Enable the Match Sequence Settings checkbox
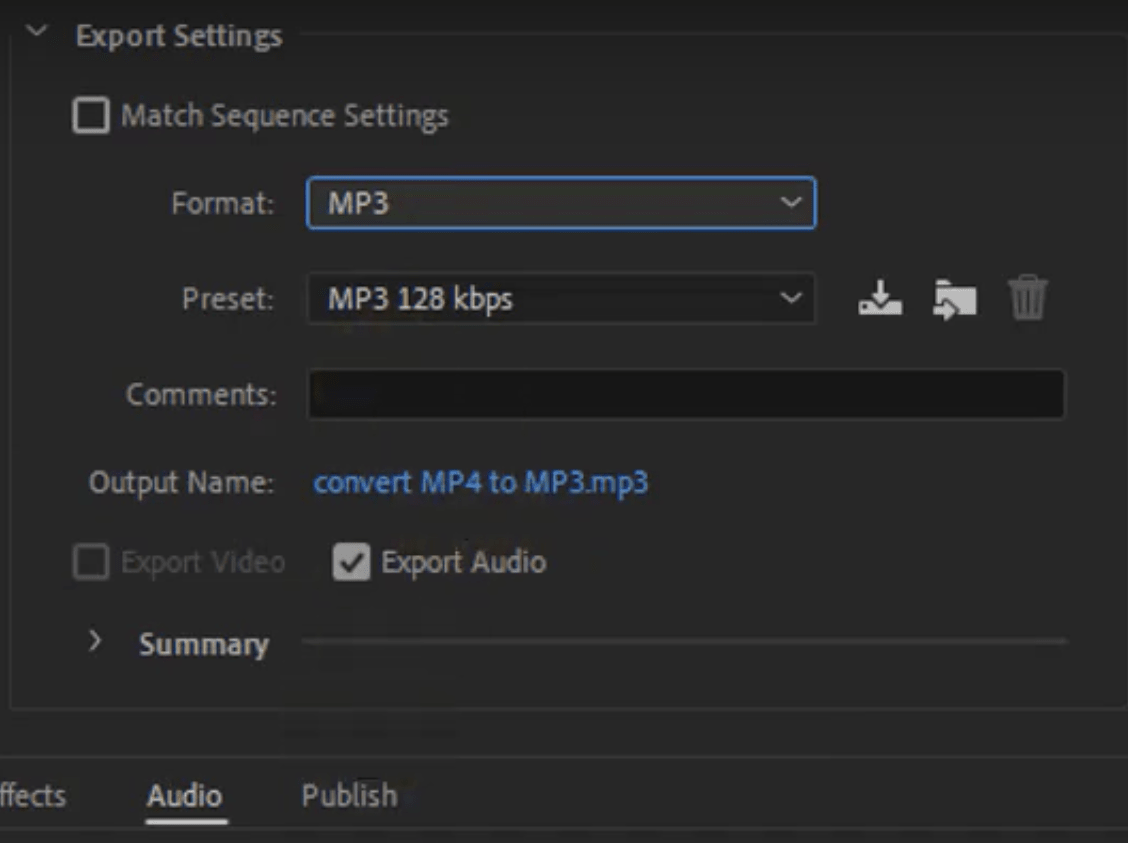Image resolution: width=1129 pixels, height=843 pixels. pyautogui.click(x=92, y=116)
